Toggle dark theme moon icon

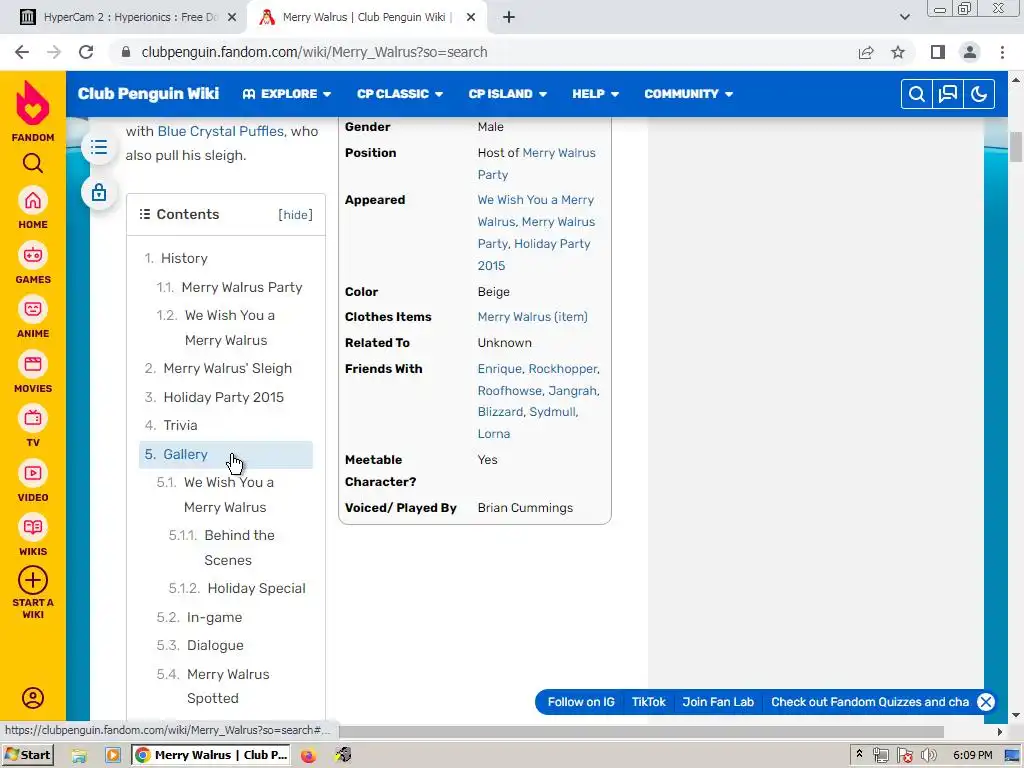coord(979,94)
